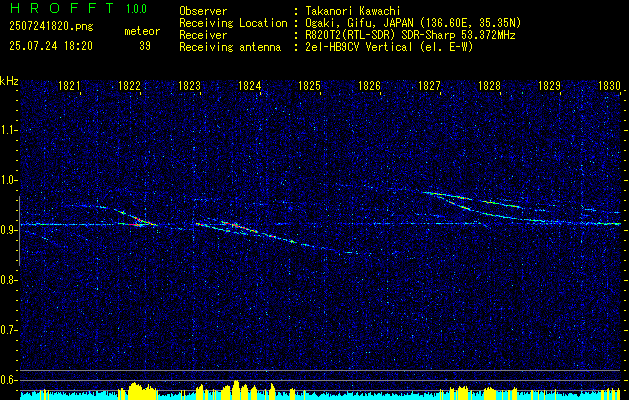Click the Receiving antenna field label
This screenshot has width=629, height=400.
(x=230, y=47)
